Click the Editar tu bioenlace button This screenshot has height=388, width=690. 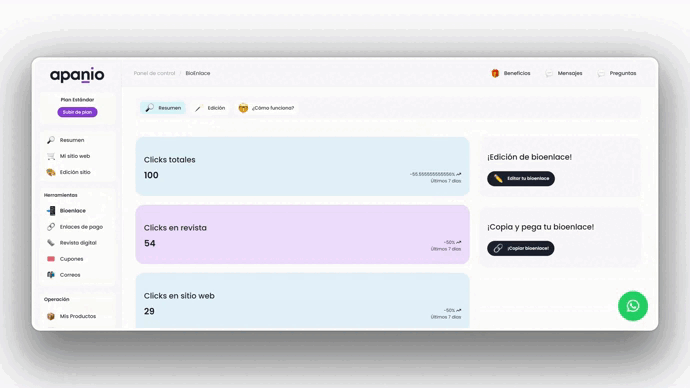(521, 179)
